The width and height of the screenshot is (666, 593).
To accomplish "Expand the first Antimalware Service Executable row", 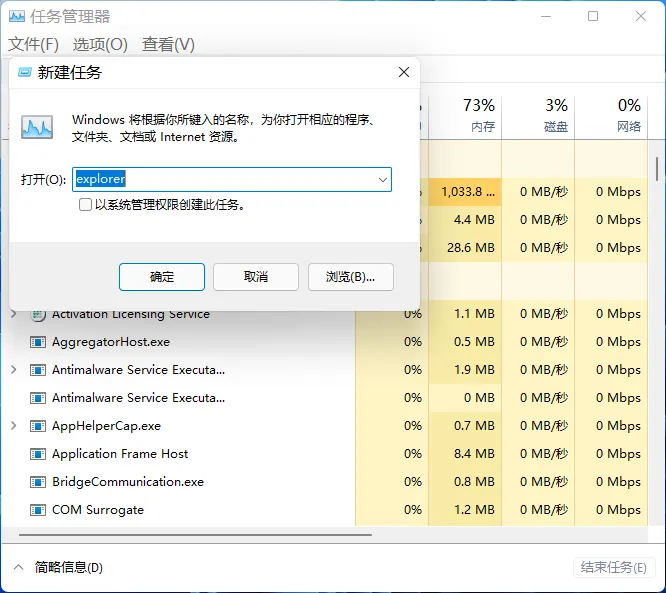I will [x=14, y=370].
